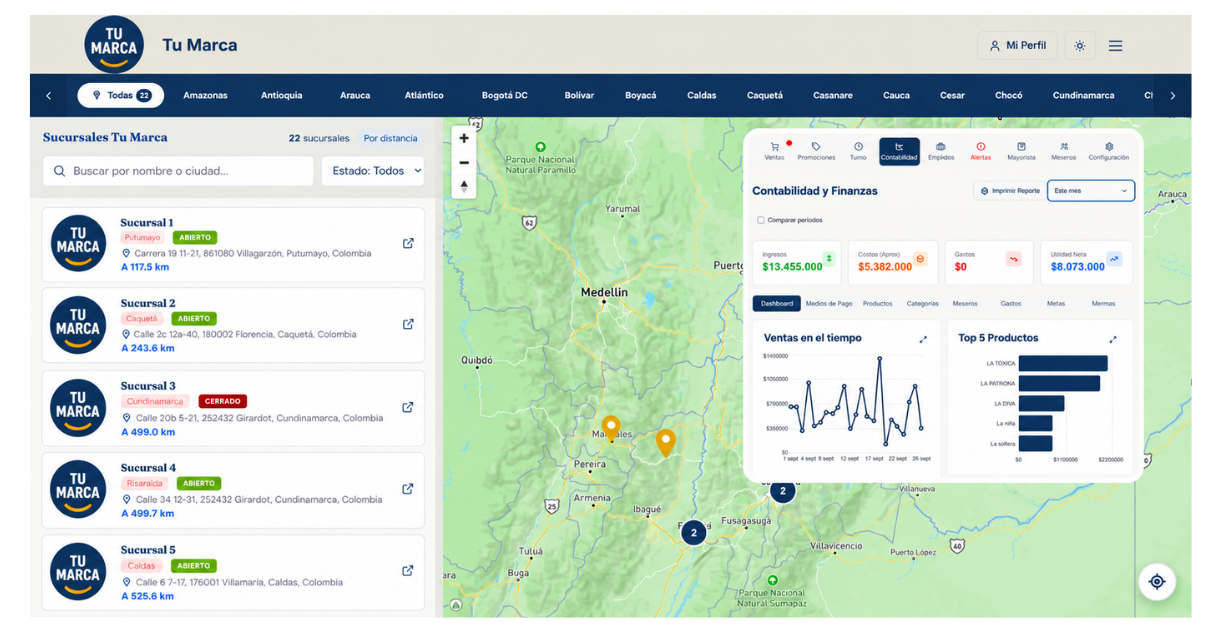The width and height of the screenshot is (1221, 633).
Task: Expand the Top 5 Productos chart
Action: (x=1113, y=339)
